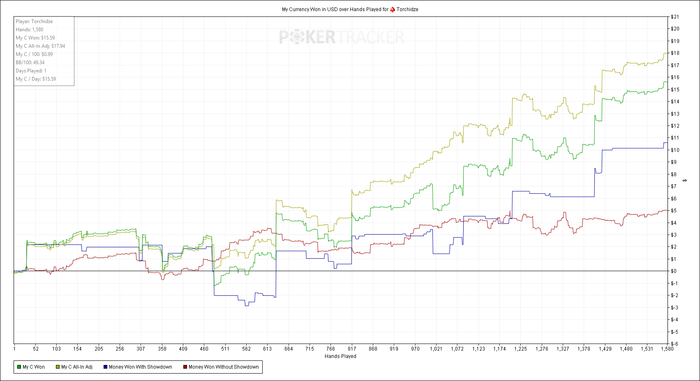Click the red Money Won Without Showdown swatch
This screenshot has height=381, width=700.
(x=185, y=367)
